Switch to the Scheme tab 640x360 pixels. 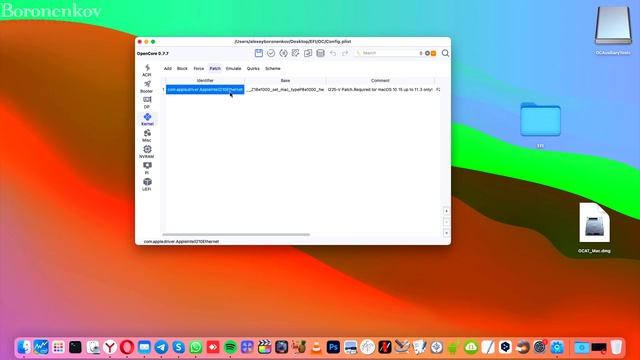click(x=273, y=69)
